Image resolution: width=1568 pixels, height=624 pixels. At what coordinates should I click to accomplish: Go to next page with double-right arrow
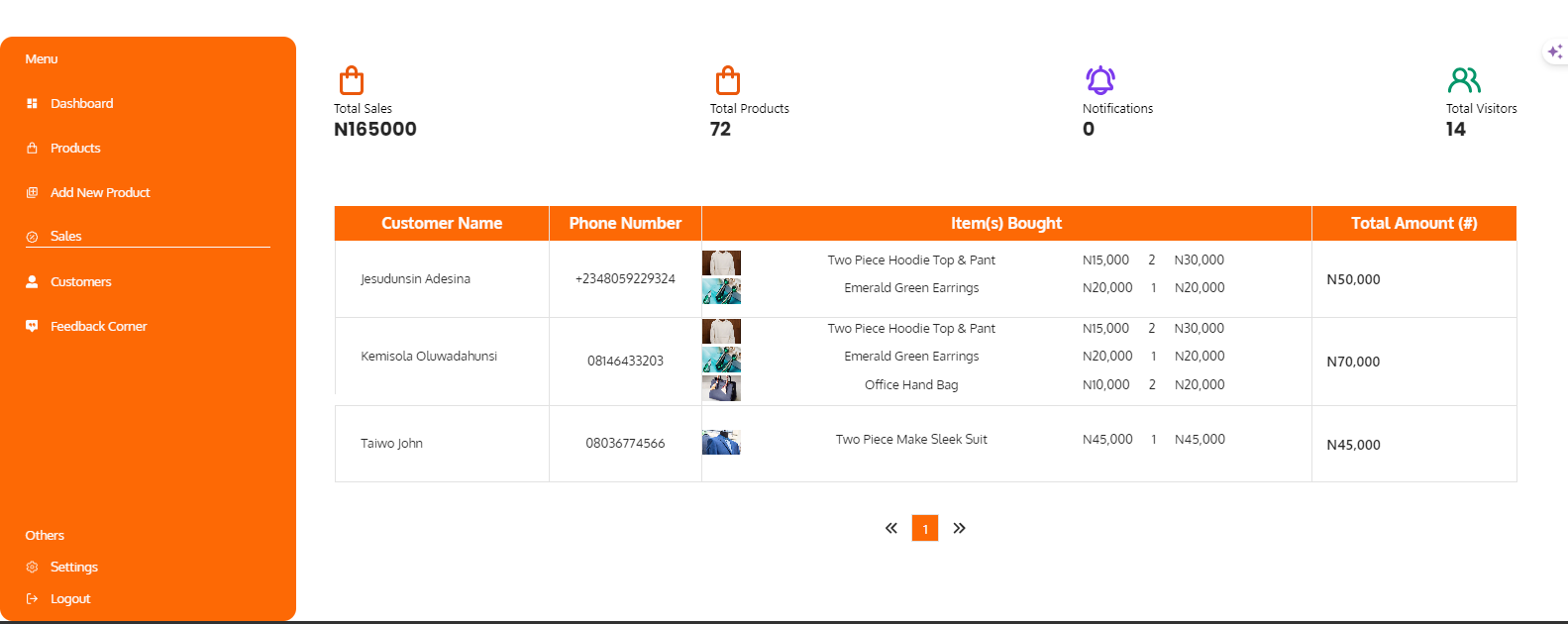(x=959, y=528)
